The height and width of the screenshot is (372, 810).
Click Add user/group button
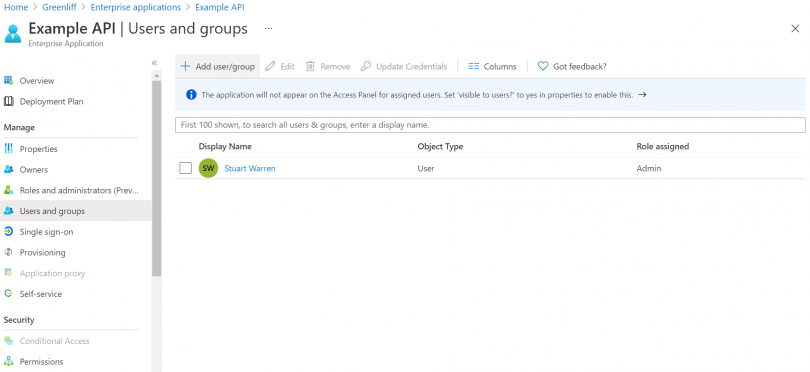pos(217,66)
